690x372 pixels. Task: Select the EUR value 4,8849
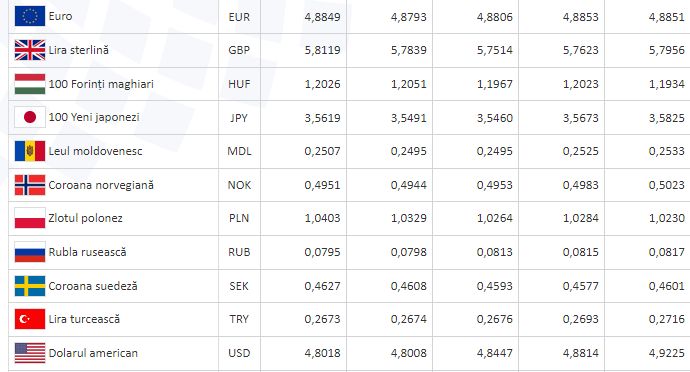[322, 17]
